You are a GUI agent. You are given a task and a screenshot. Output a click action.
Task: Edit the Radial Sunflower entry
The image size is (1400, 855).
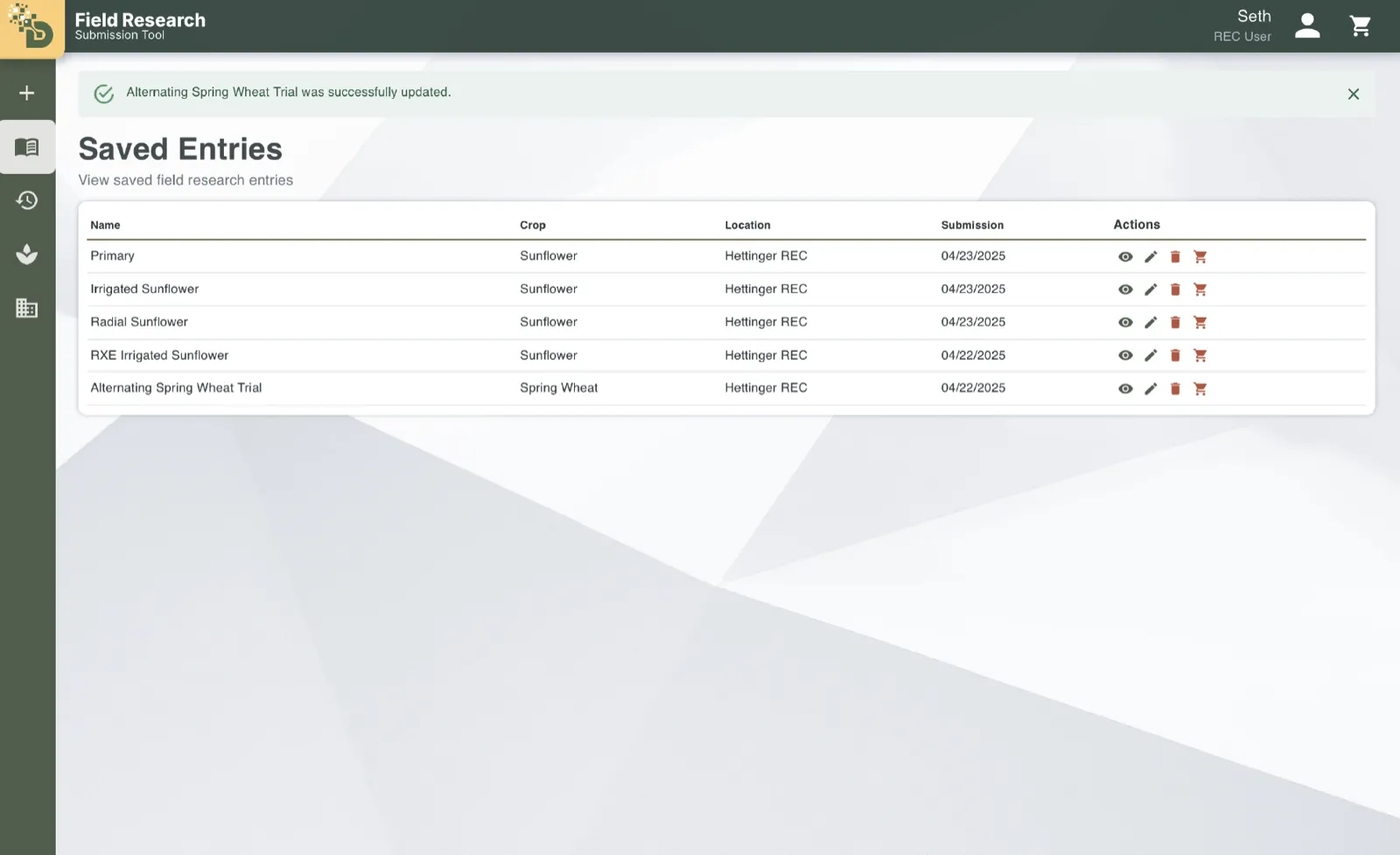pyautogui.click(x=1151, y=323)
